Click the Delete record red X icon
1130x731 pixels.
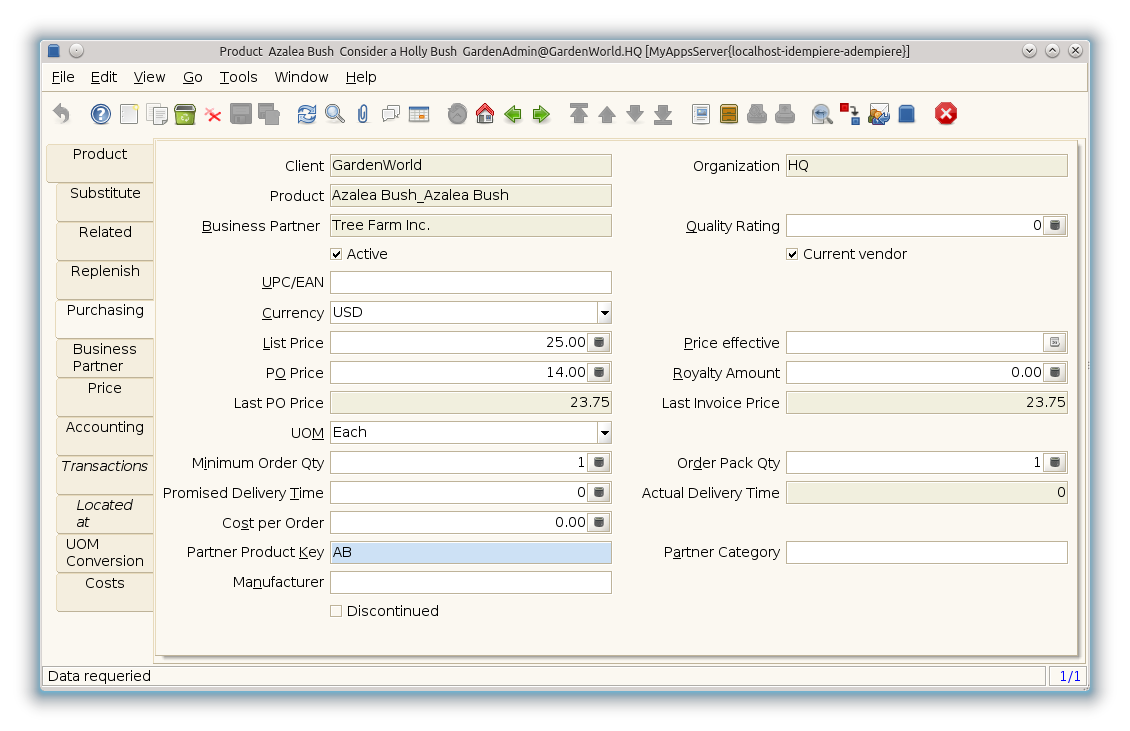[x=213, y=114]
